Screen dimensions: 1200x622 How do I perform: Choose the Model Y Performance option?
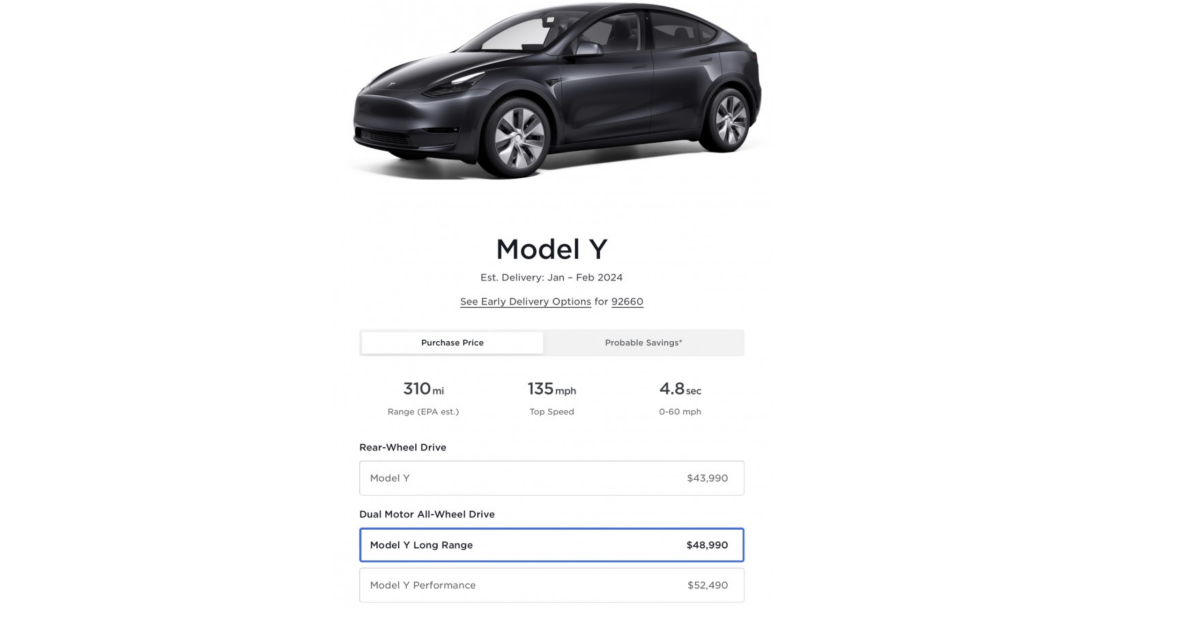click(551, 585)
